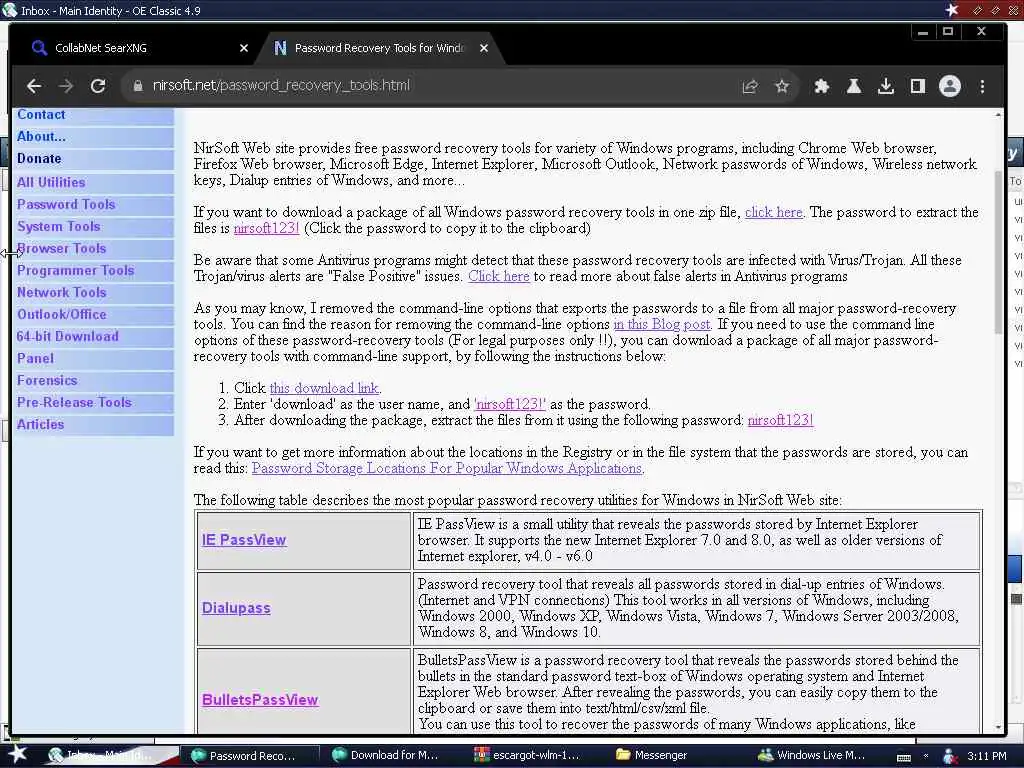
Task: Open Password Storage Locations article link
Action: pos(447,468)
